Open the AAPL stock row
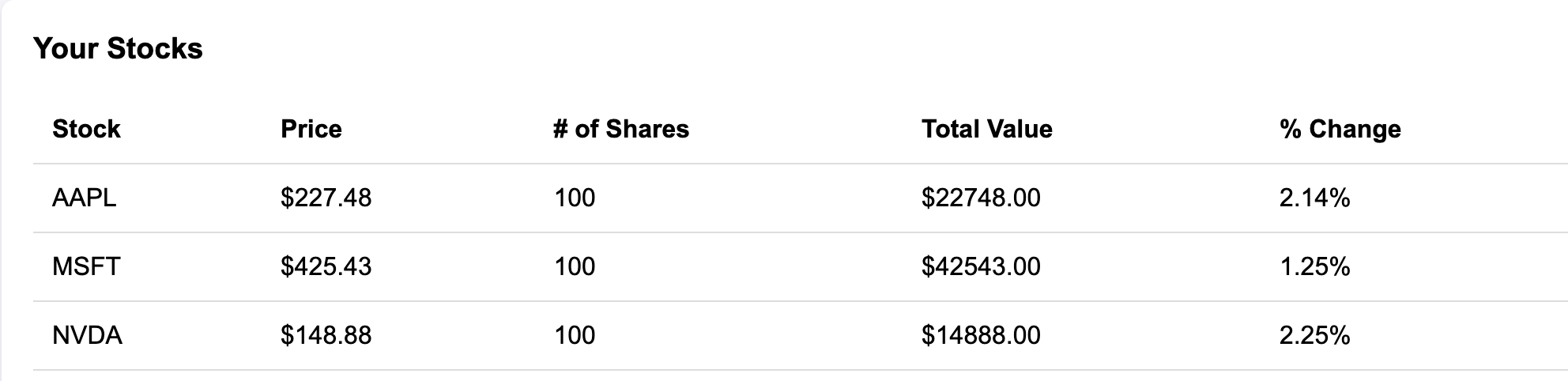 click(84, 198)
